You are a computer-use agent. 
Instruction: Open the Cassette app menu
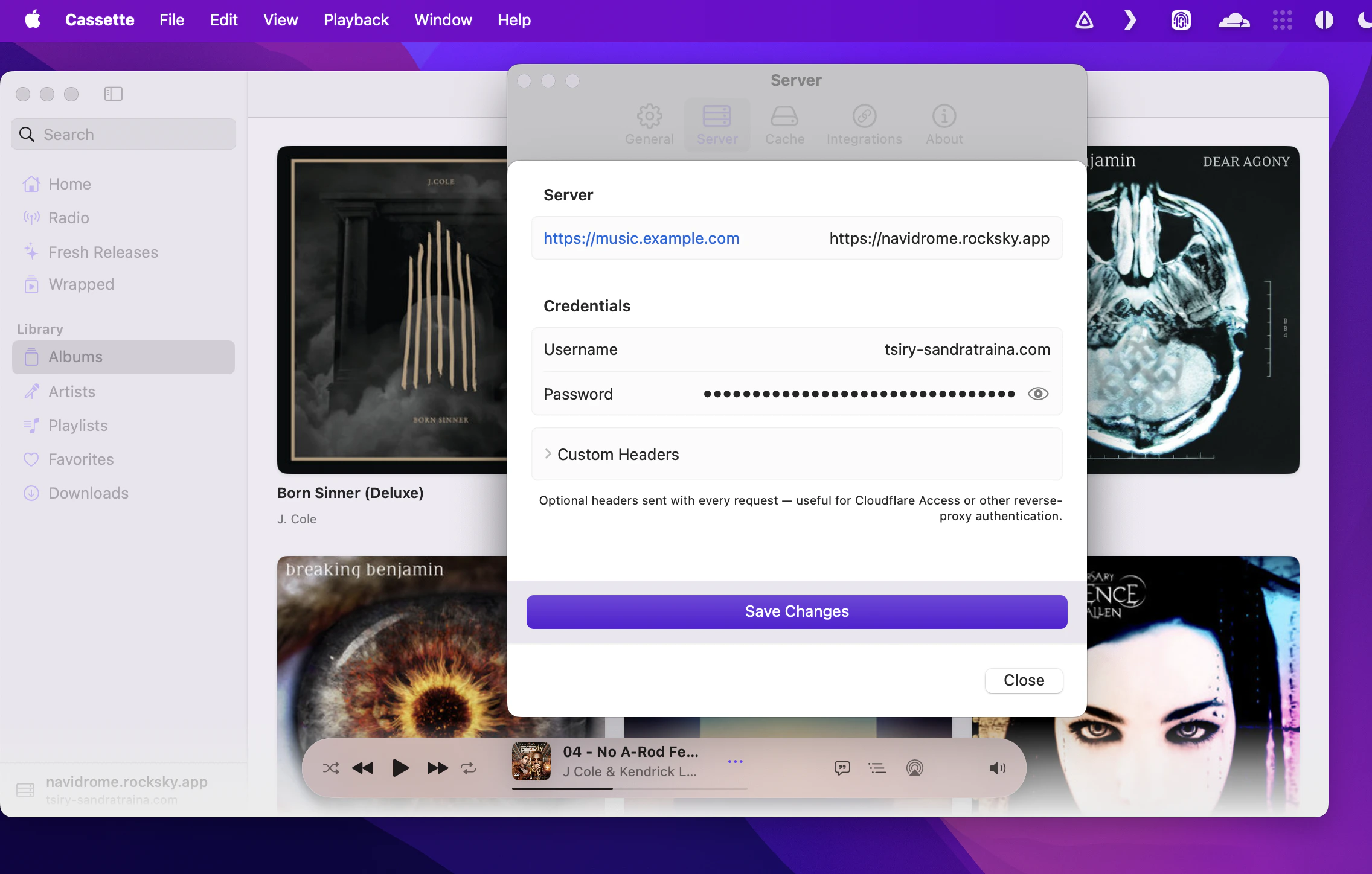click(x=100, y=20)
